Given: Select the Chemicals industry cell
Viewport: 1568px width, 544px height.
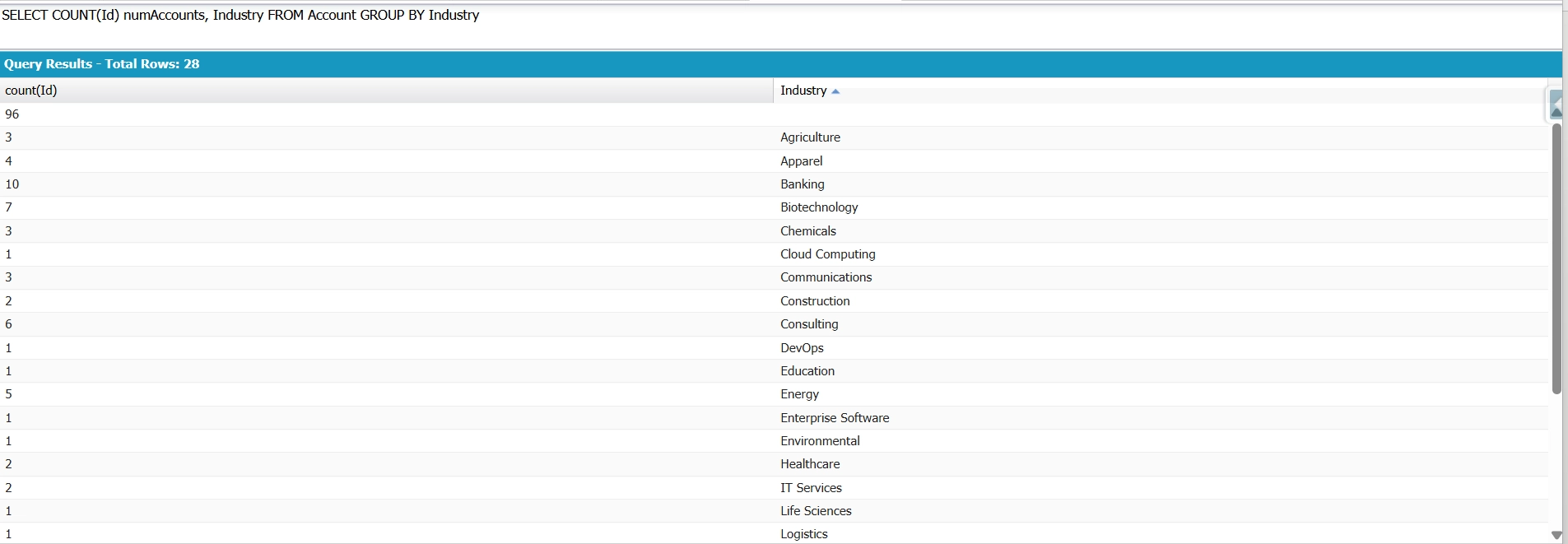Looking at the screenshot, I should pos(807,231).
